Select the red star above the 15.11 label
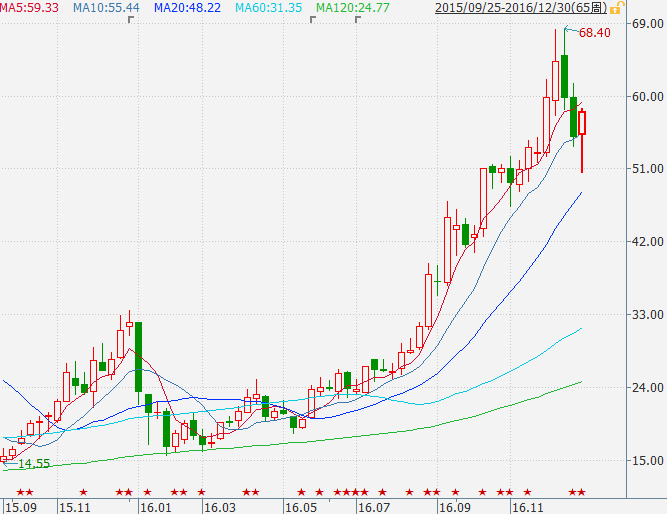The height and width of the screenshot is (514, 667). [83, 492]
